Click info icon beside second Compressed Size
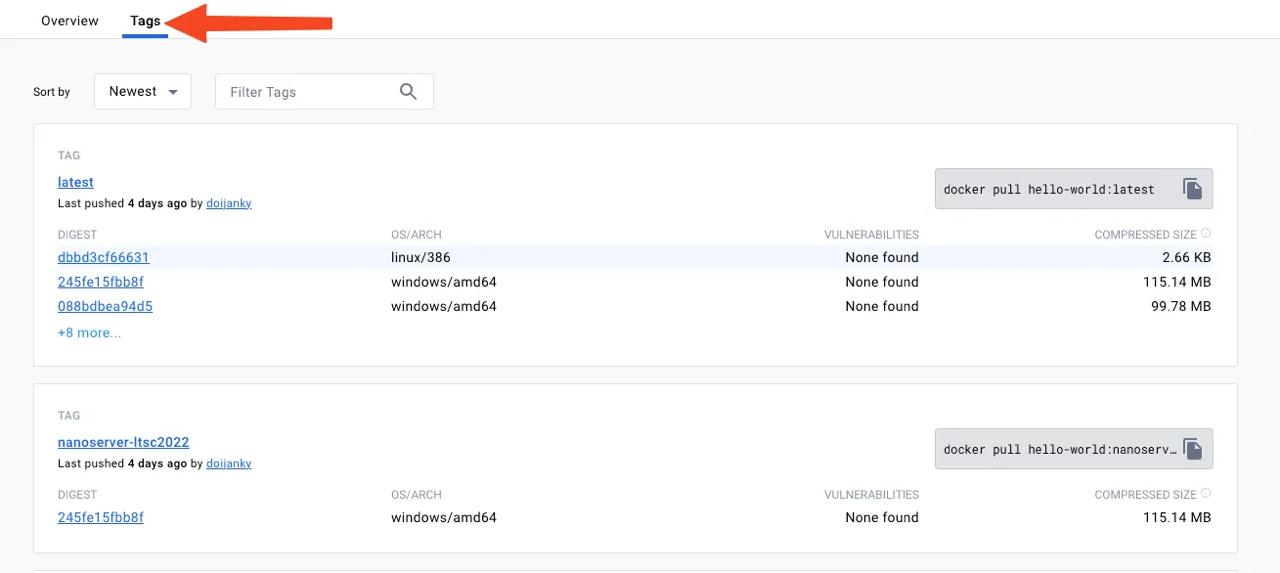Image resolution: width=1280 pixels, height=573 pixels. [1206, 494]
